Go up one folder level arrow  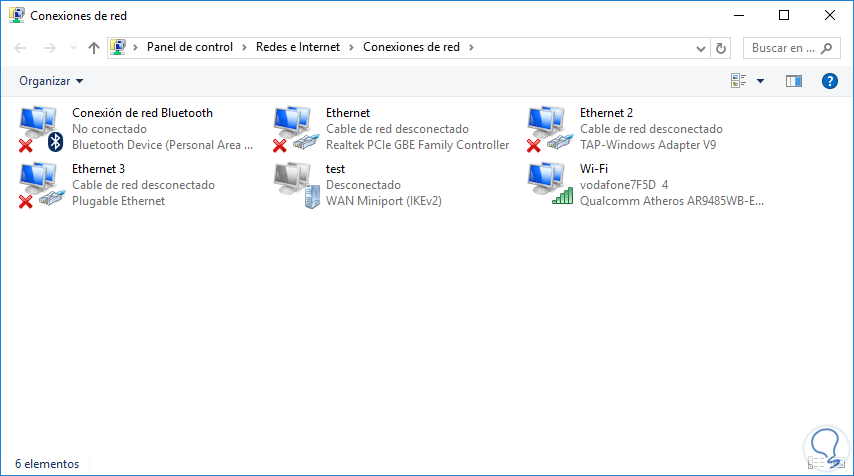click(94, 48)
